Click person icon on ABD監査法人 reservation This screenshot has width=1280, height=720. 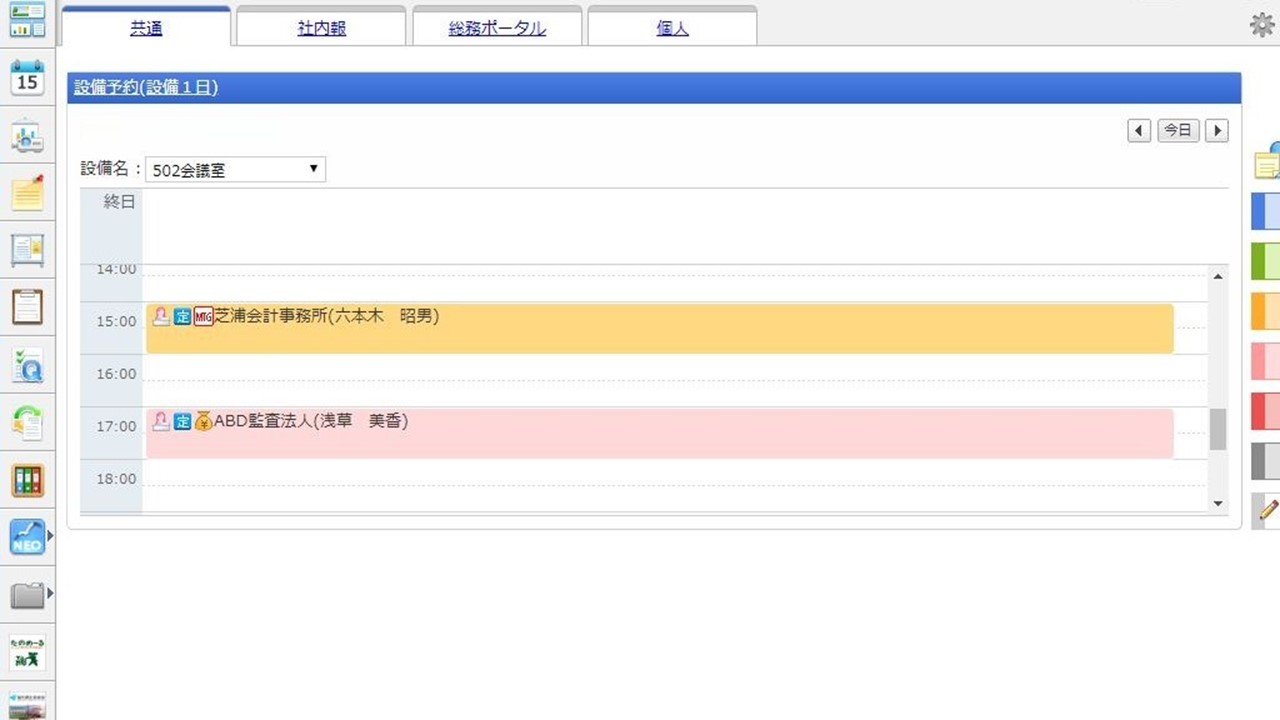click(160, 422)
